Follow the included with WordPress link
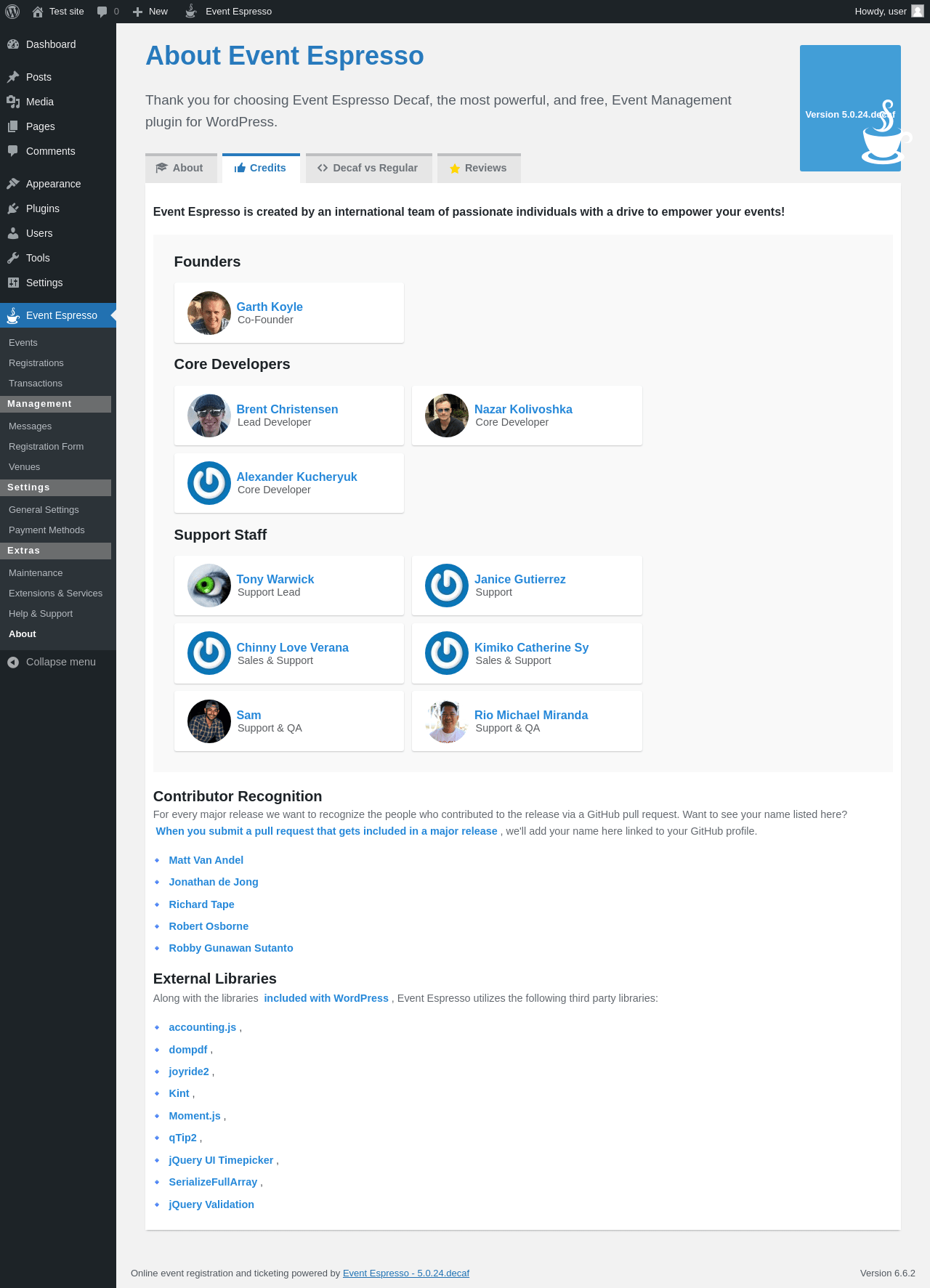 (326, 998)
